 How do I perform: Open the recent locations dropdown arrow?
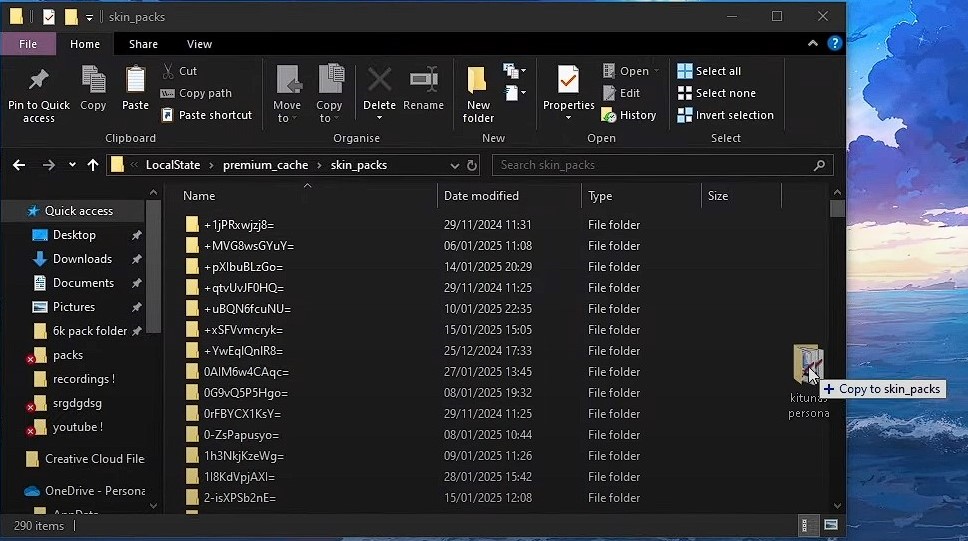click(x=72, y=165)
